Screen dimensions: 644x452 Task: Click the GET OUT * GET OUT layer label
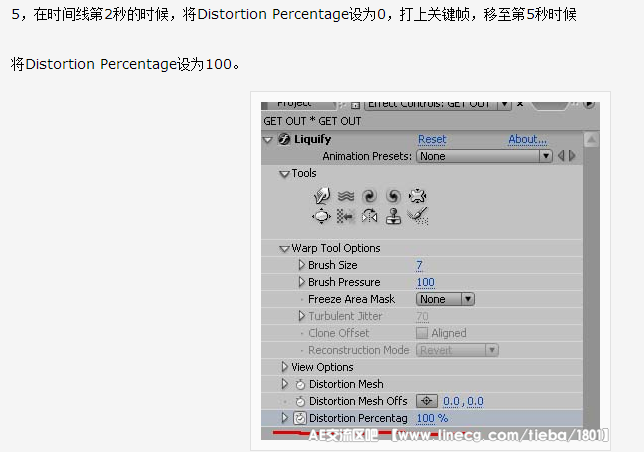[x=312, y=121]
